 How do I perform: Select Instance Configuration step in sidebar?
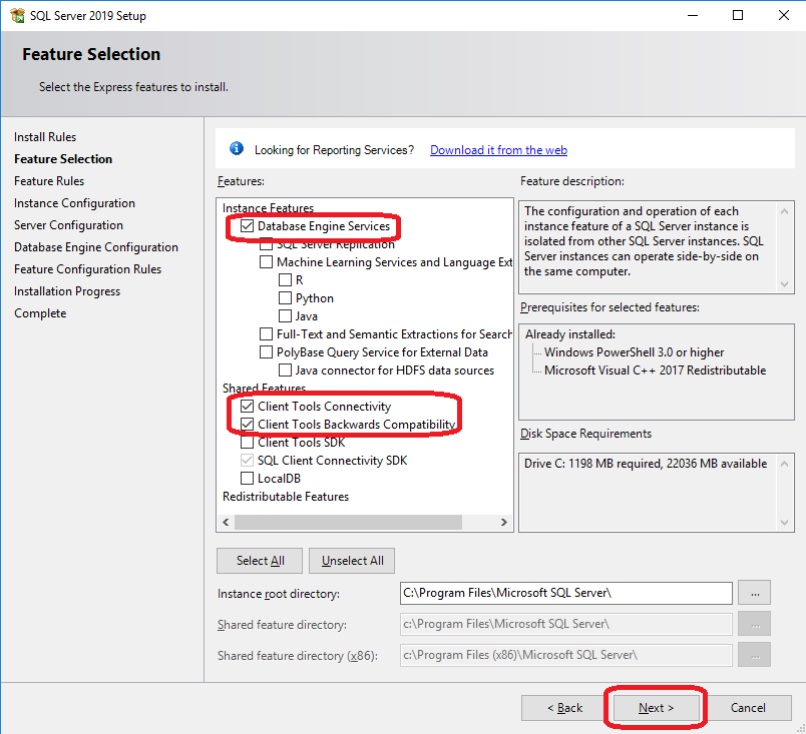pyautogui.click(x=74, y=203)
